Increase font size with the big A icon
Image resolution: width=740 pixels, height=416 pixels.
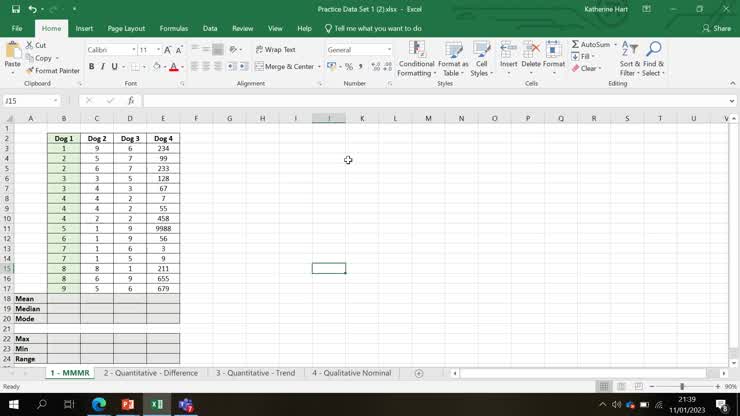coord(168,50)
